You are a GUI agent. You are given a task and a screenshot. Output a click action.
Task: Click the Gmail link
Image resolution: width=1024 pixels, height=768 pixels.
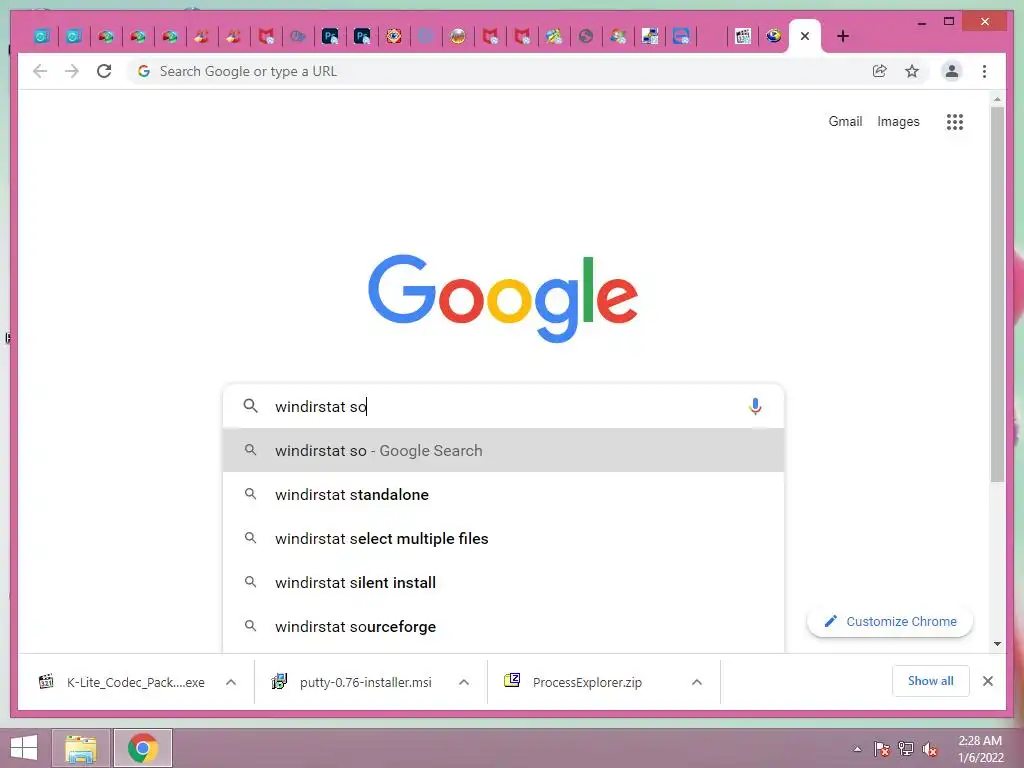point(845,121)
